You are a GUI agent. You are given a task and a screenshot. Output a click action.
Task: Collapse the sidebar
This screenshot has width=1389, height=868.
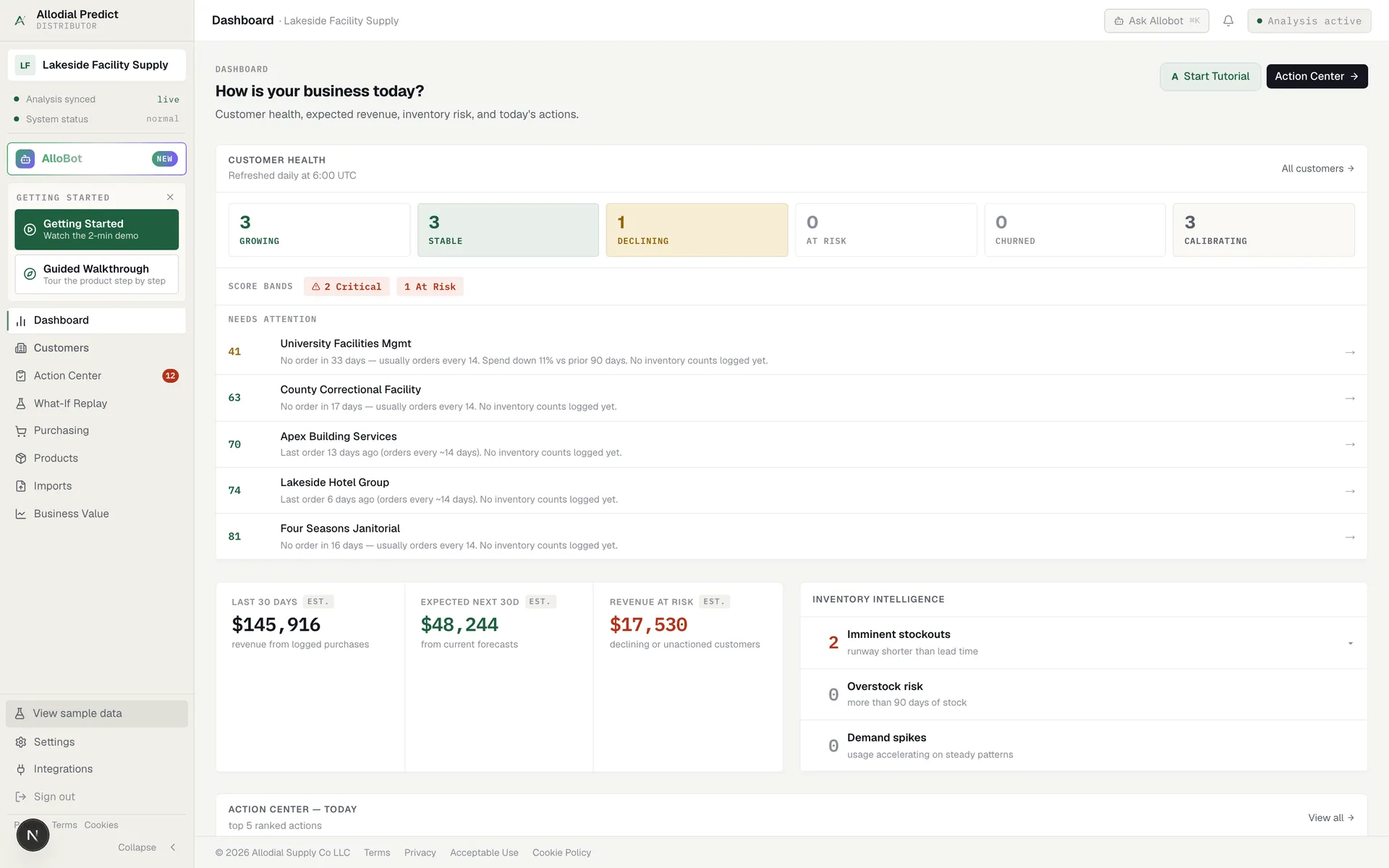(x=148, y=848)
